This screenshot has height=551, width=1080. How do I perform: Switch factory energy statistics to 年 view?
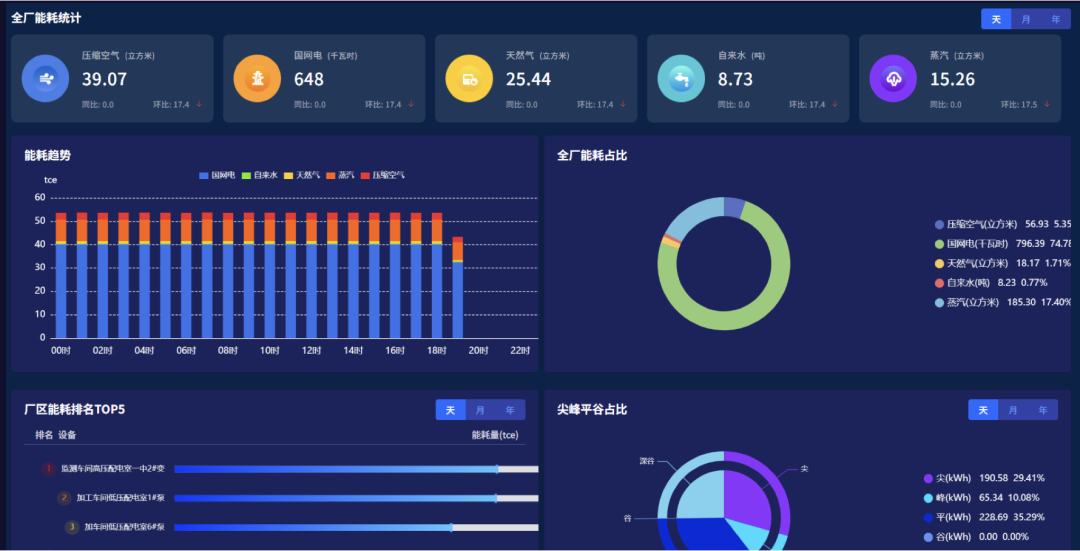1055,19
